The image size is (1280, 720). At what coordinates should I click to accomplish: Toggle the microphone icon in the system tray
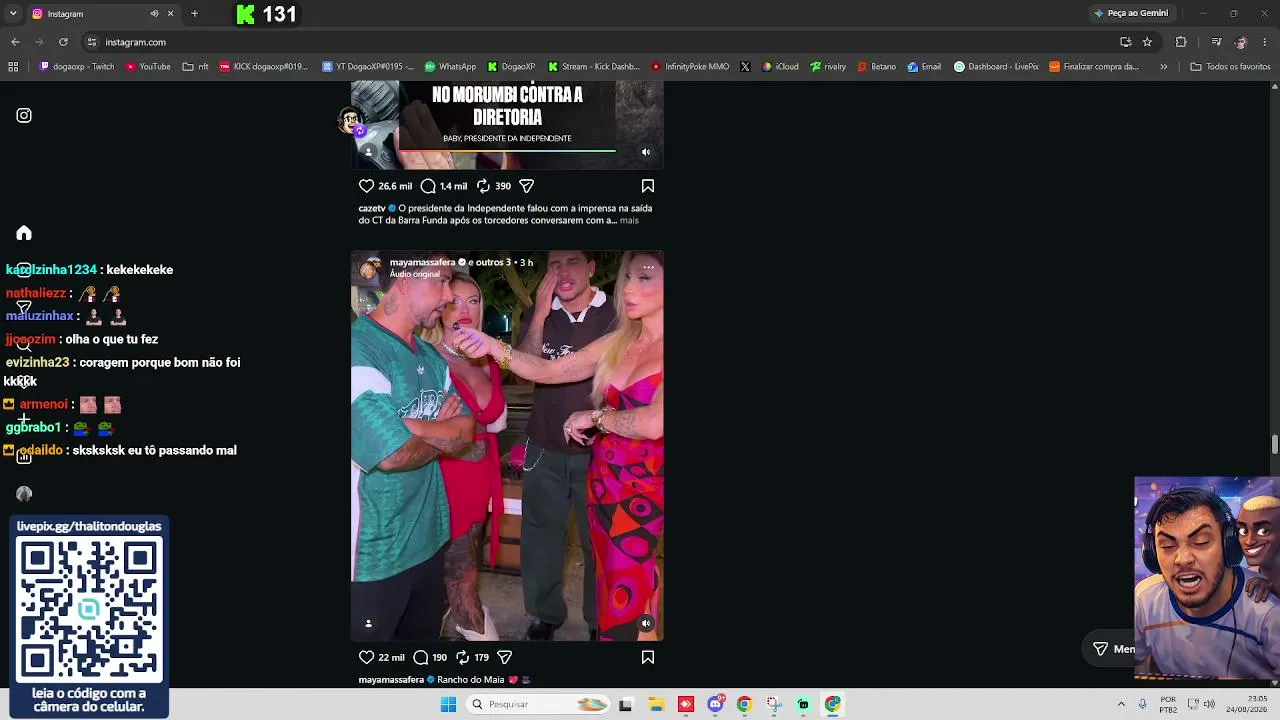coord(1142,704)
